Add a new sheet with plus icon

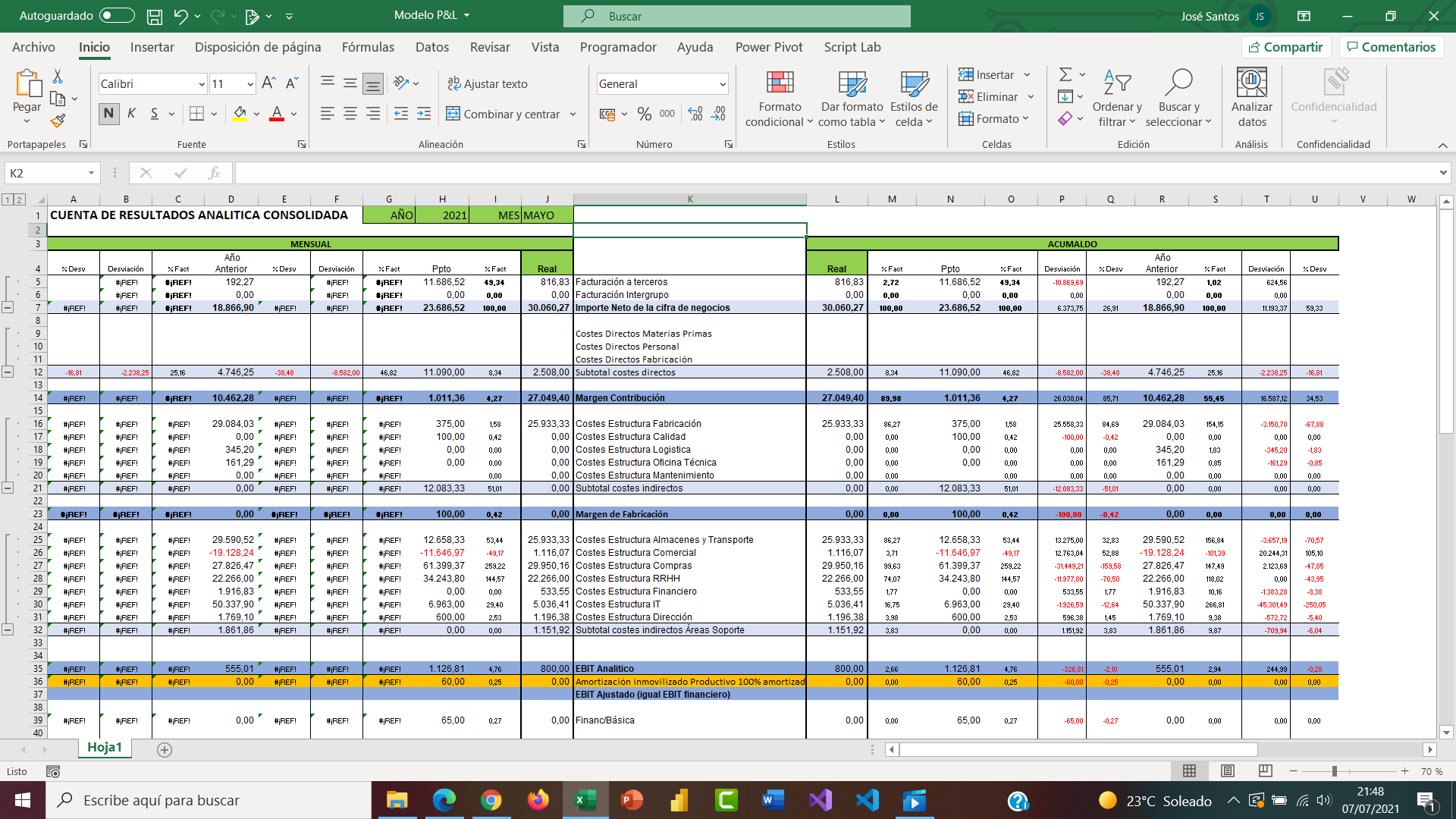coord(165,749)
